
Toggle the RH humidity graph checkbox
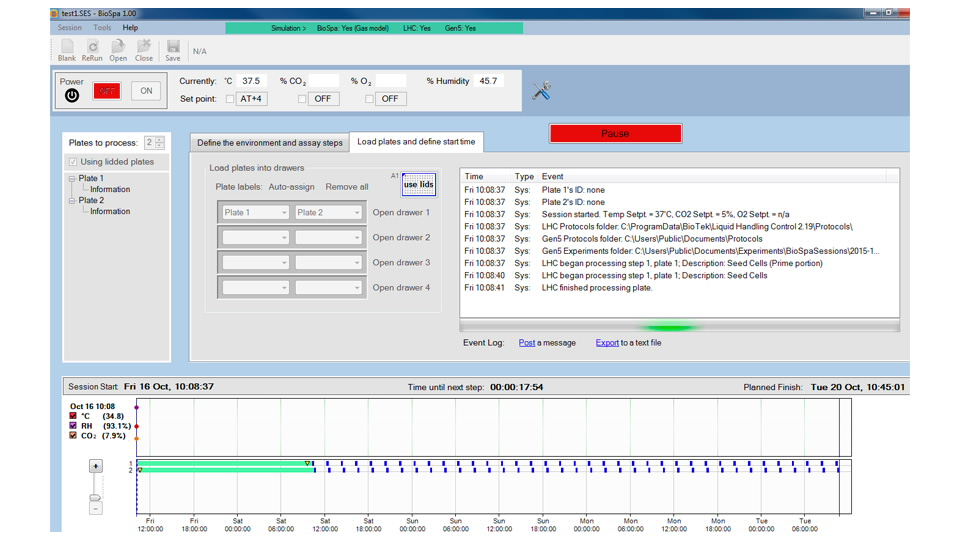click(73, 426)
